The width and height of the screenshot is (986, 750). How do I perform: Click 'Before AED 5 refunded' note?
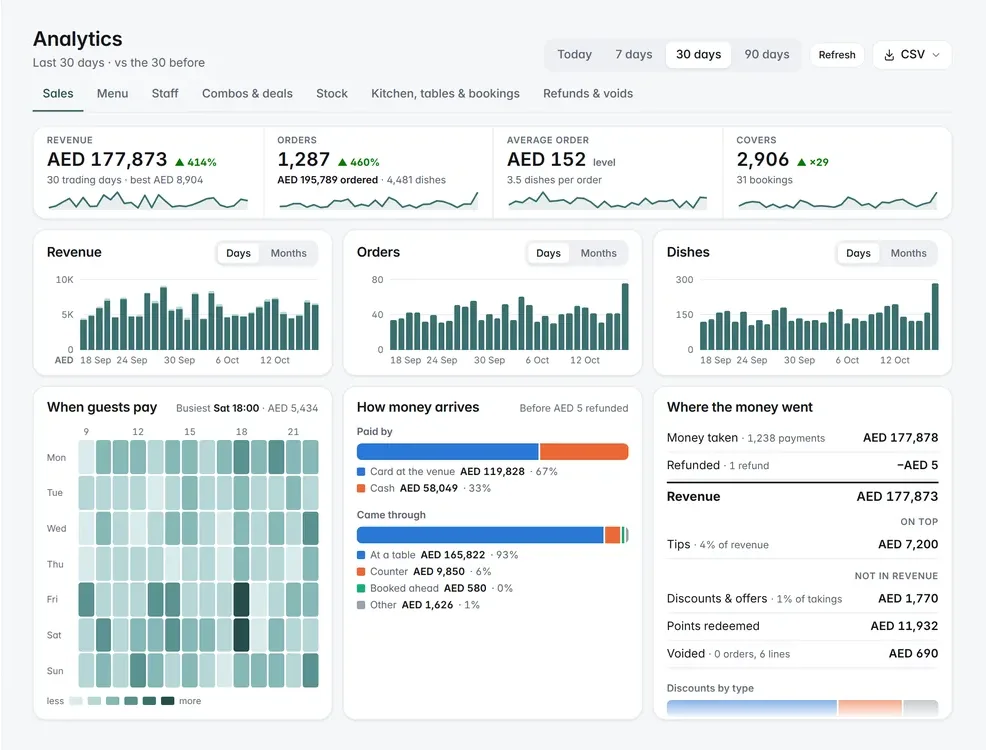pyautogui.click(x=573, y=409)
